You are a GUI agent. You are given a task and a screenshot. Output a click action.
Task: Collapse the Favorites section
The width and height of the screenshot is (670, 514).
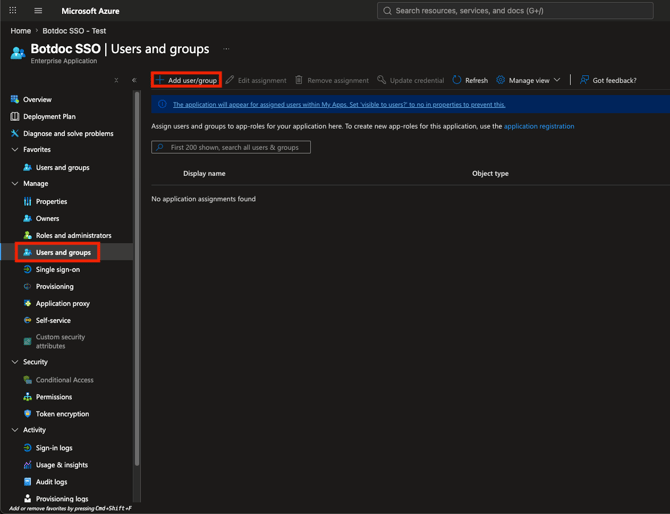(x=15, y=150)
